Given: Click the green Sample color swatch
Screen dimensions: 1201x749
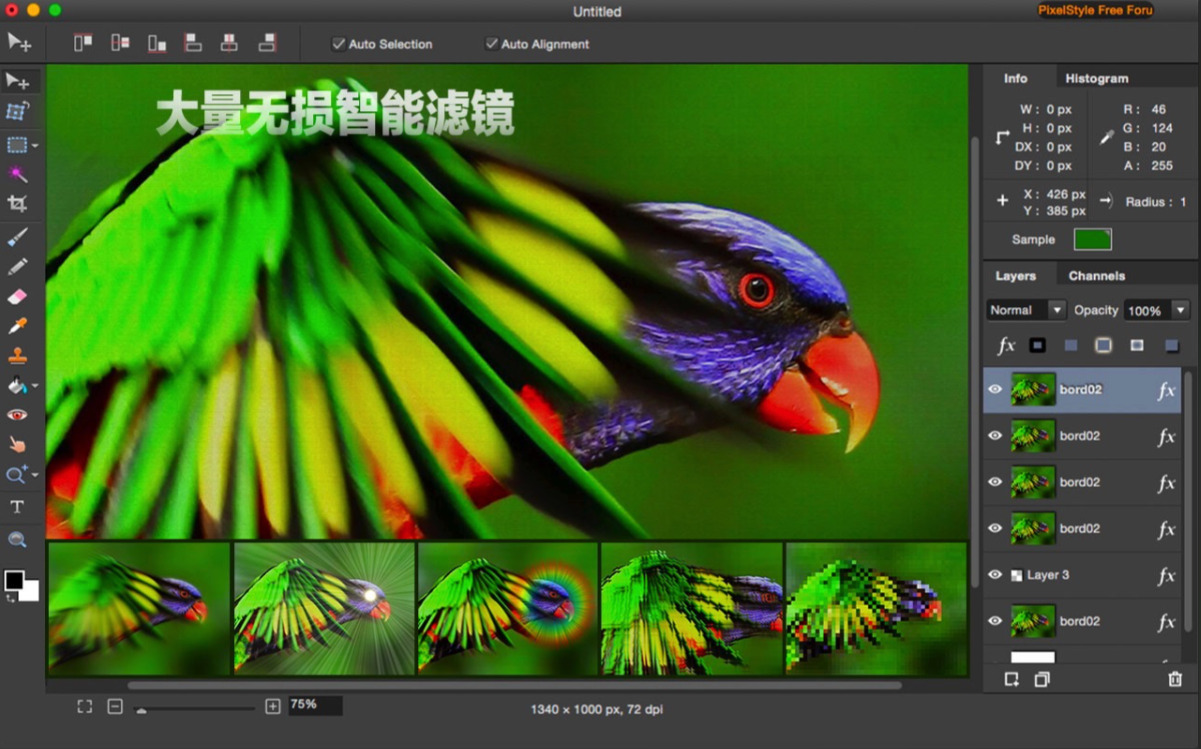Looking at the screenshot, I should point(1092,239).
